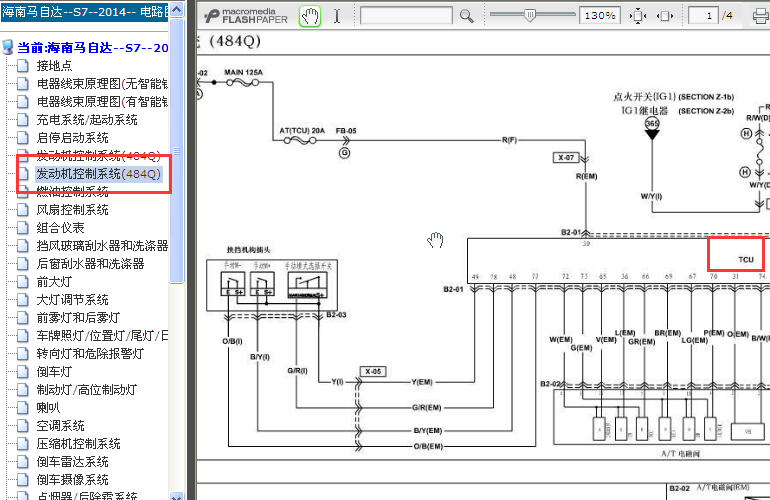
Task: Open 倒车摄像系统 diagram
Action: click(x=72, y=480)
